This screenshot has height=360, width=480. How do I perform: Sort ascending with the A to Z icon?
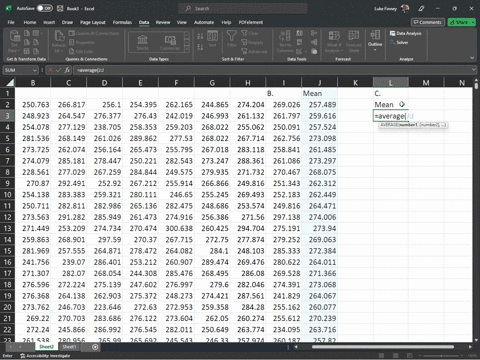[200, 36]
